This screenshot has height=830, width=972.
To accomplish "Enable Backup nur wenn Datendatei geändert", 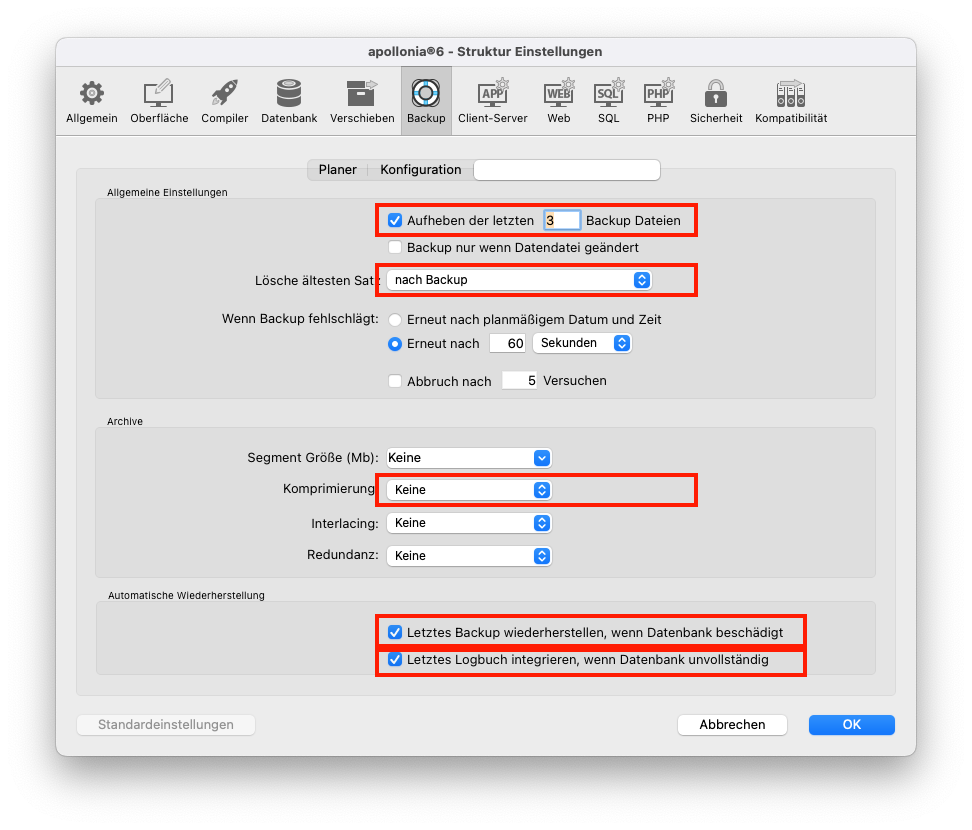I will pos(395,247).
